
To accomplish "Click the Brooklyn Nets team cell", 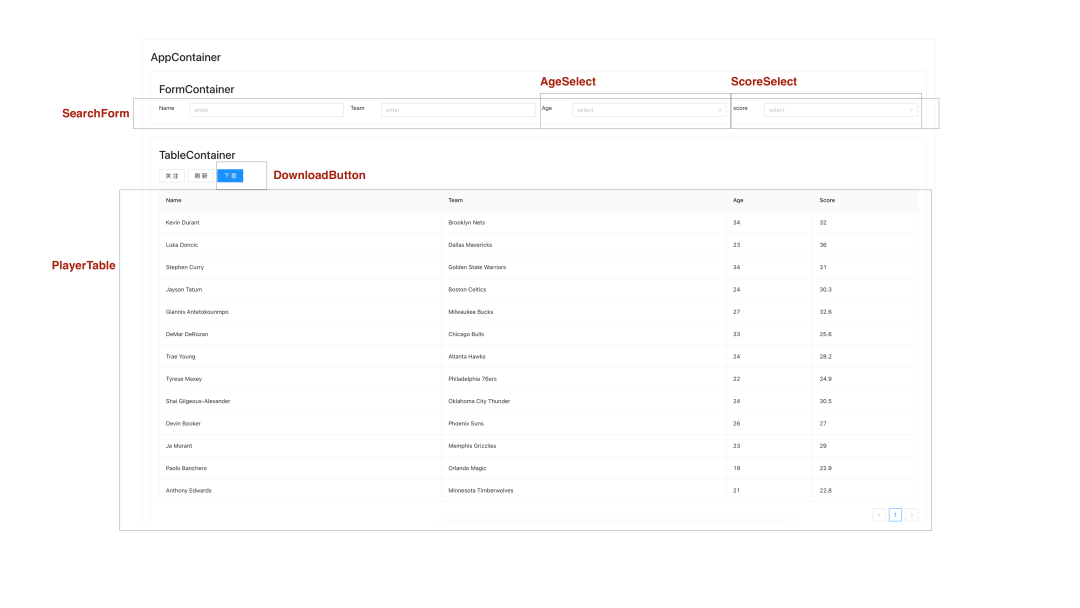I will [584, 222].
